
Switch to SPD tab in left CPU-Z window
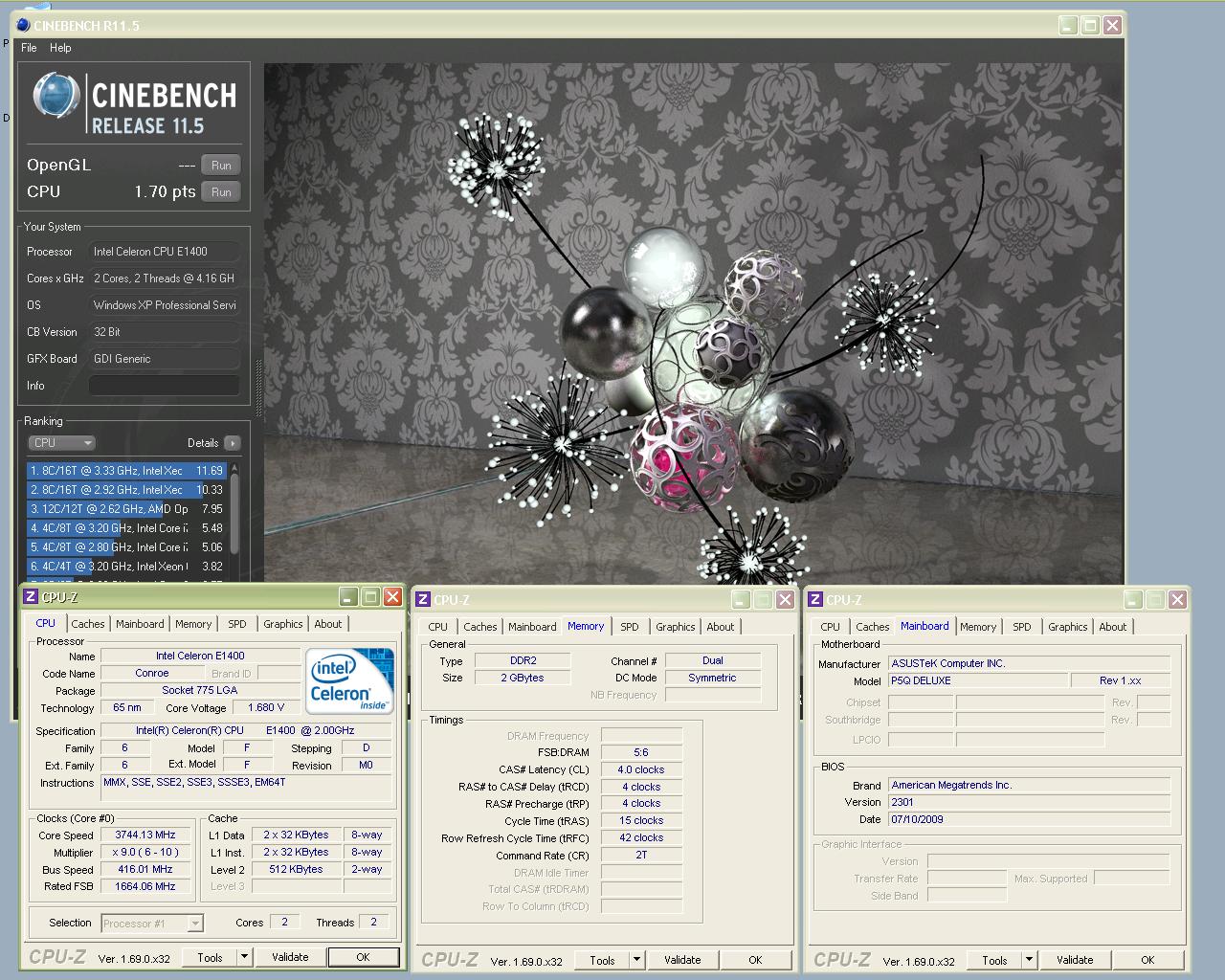pos(237,624)
